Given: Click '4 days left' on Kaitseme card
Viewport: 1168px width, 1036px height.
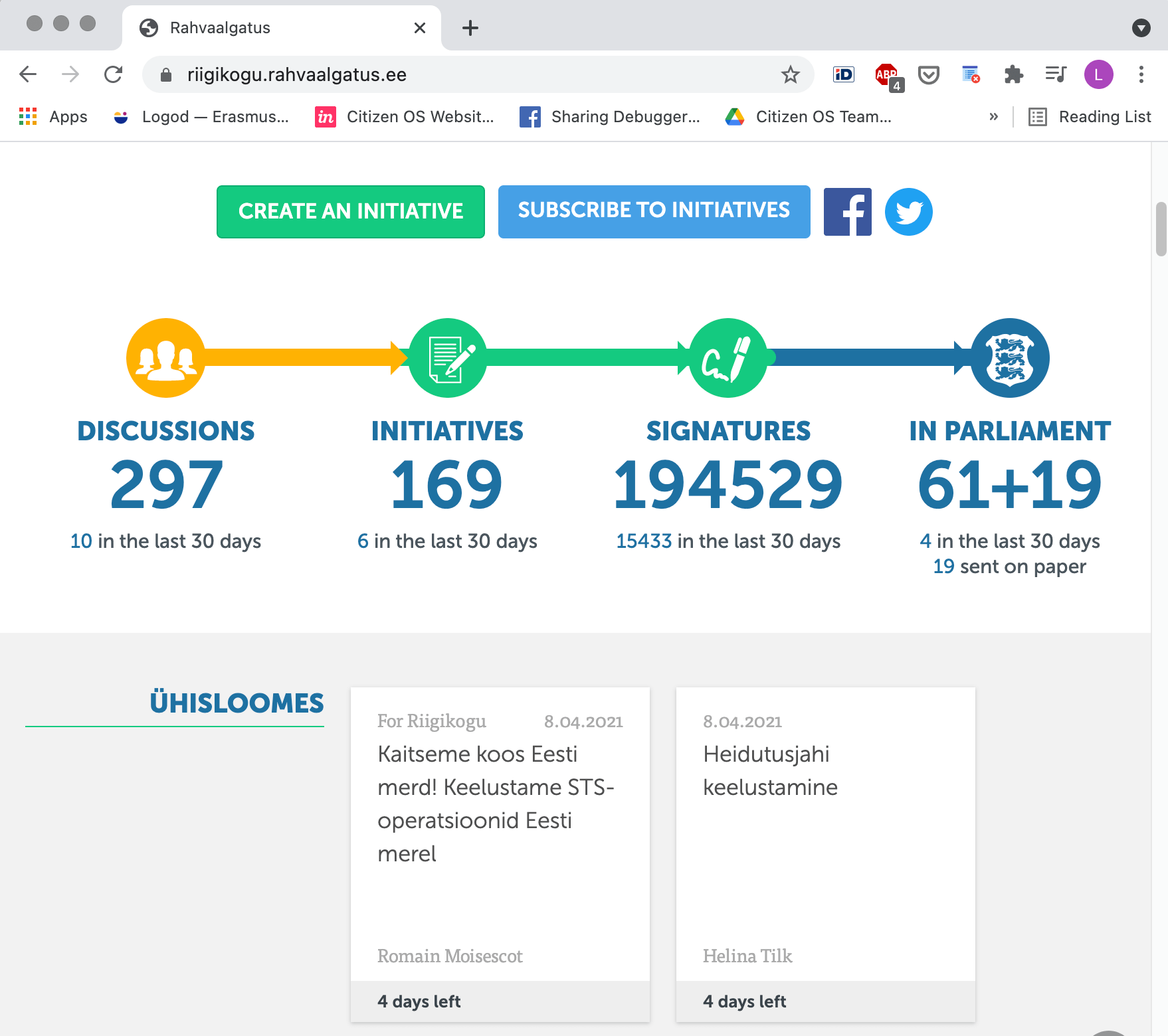Looking at the screenshot, I should tap(419, 1001).
